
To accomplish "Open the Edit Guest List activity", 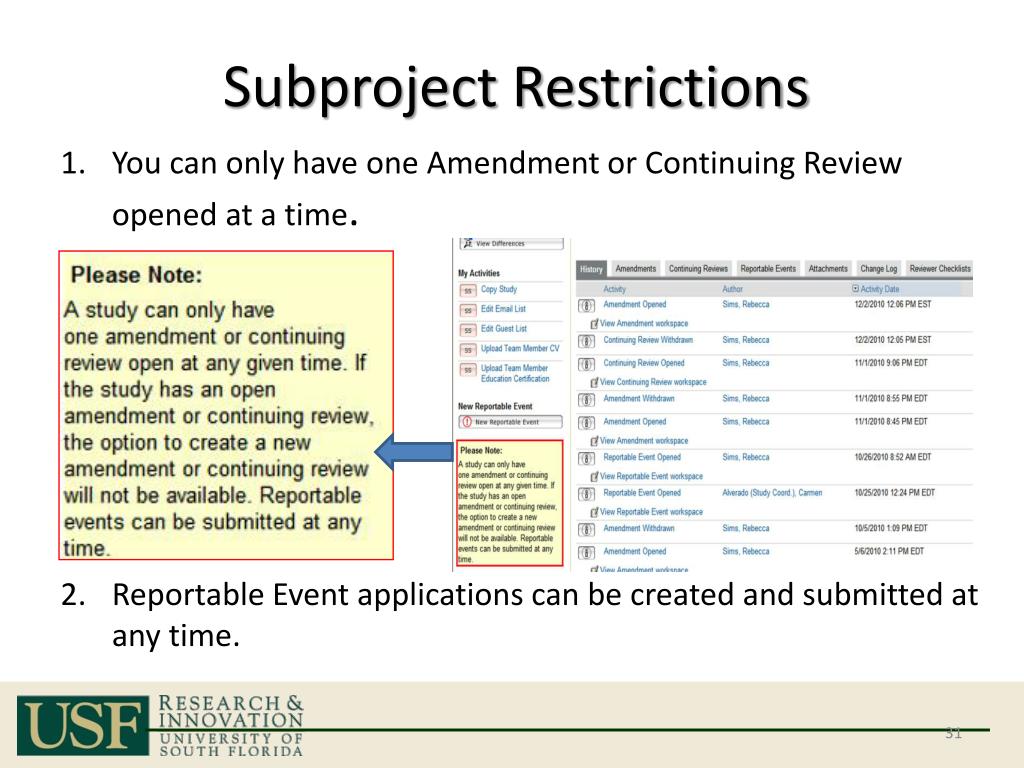I will [x=504, y=329].
